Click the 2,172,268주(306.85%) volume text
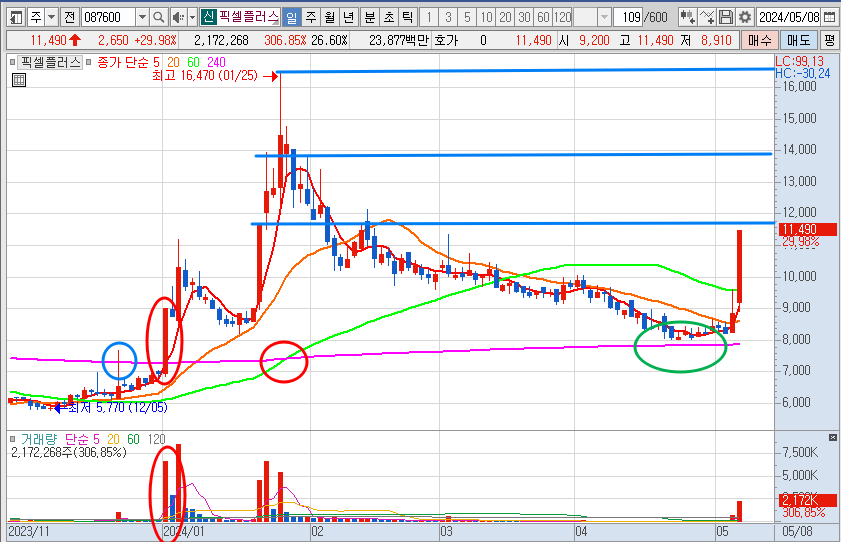This screenshot has width=841, height=542. [x=69, y=452]
